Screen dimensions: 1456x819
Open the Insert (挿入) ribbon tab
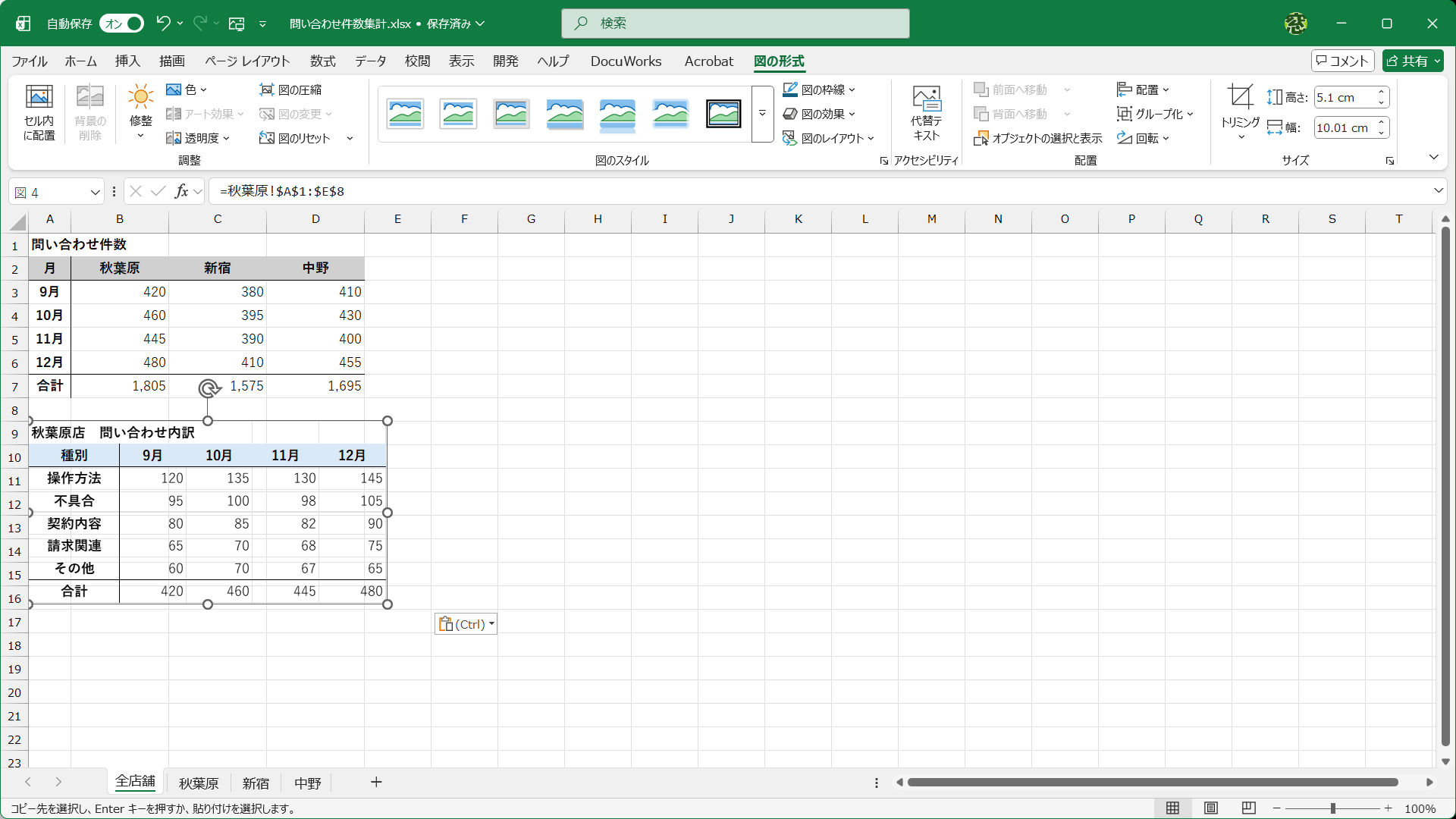pyautogui.click(x=127, y=61)
